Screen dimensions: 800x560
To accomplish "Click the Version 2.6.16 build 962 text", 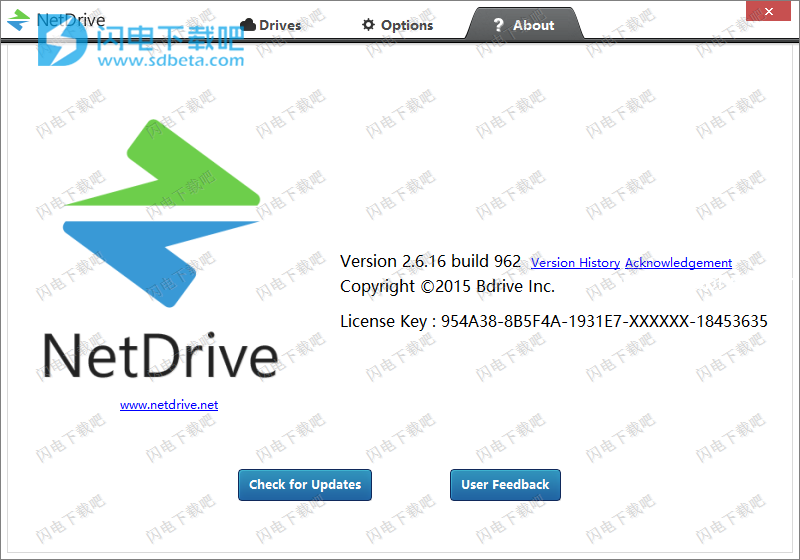I will (x=430, y=261).
